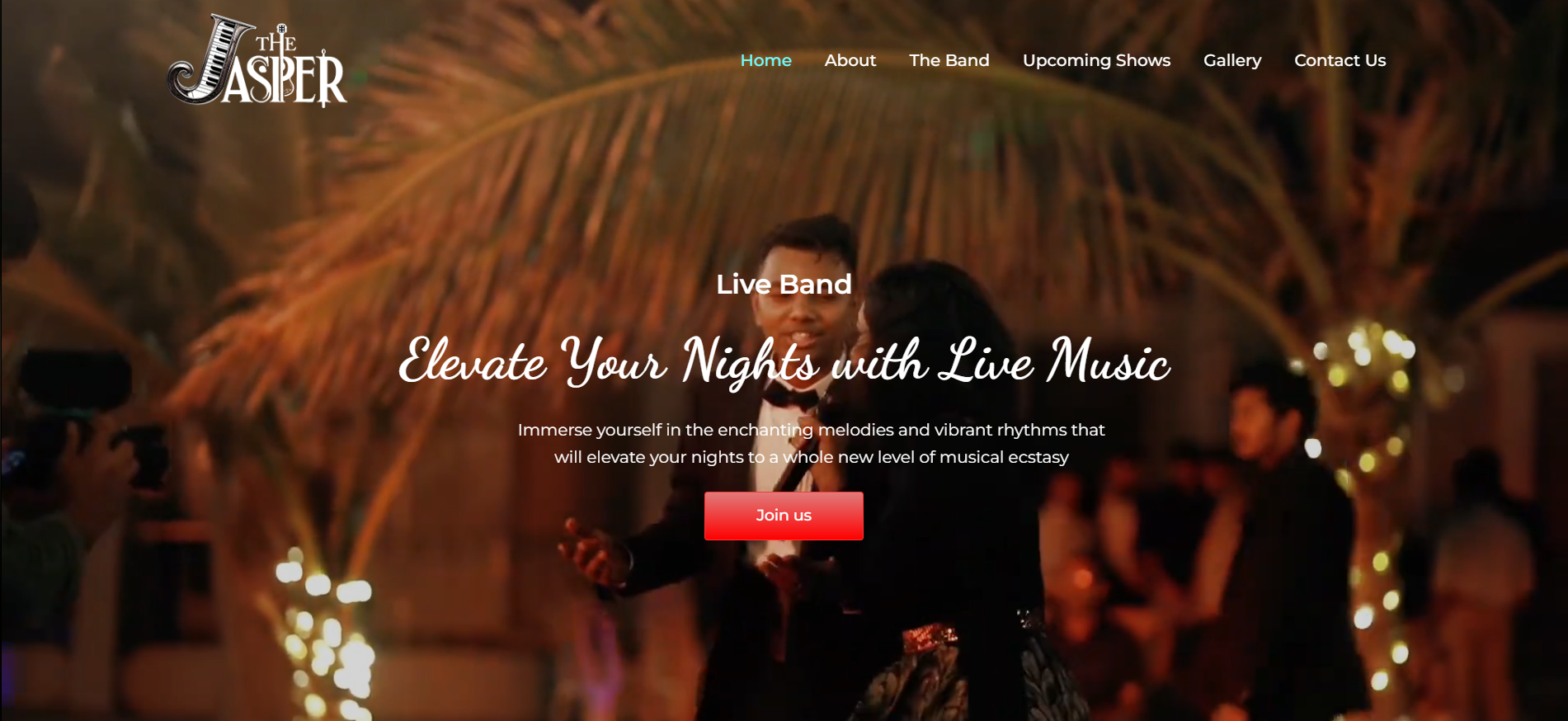This screenshot has width=1568, height=721.
Task: Click the guitar-shaped P in Jasper logo
Action: (x=283, y=77)
